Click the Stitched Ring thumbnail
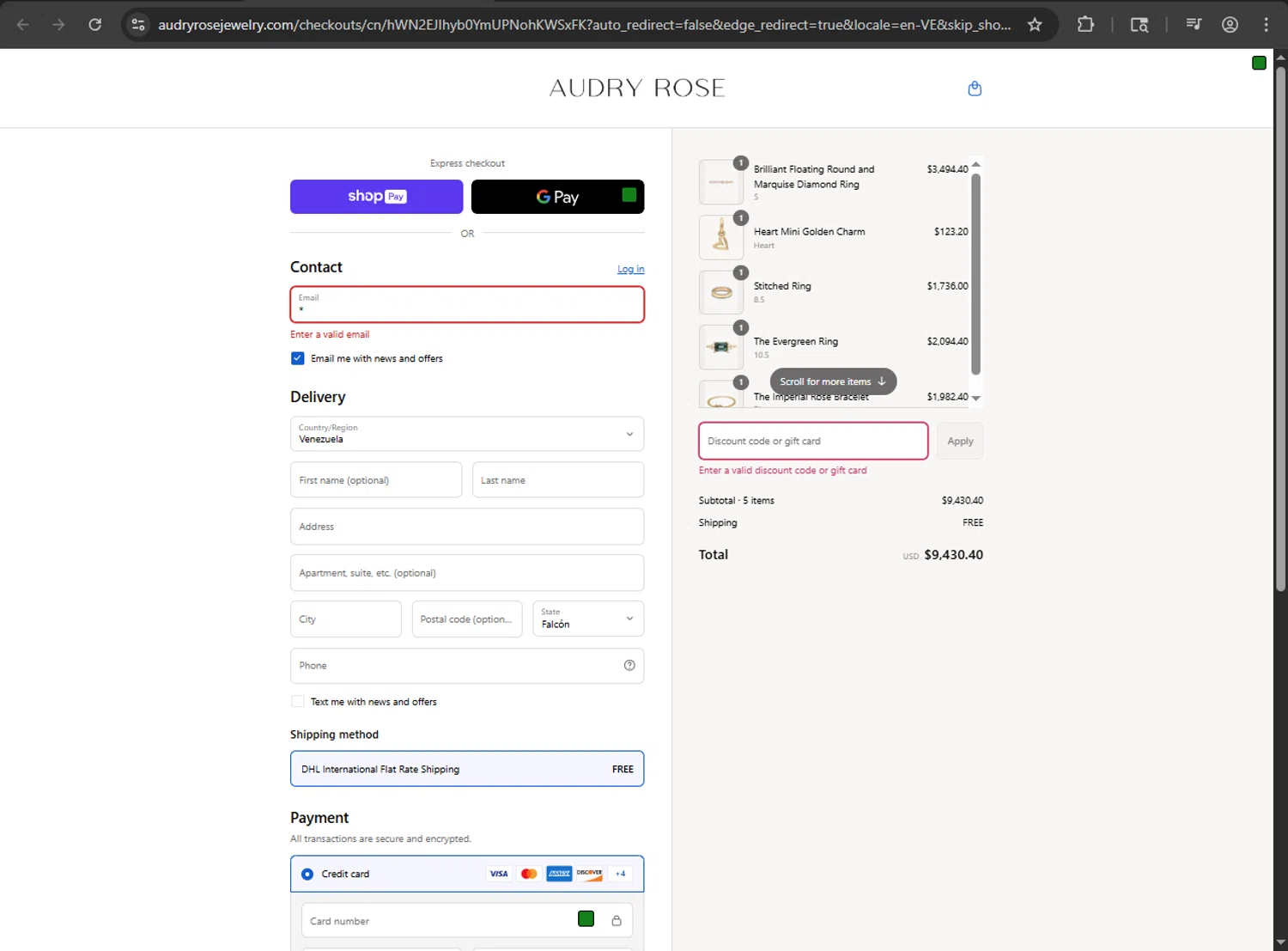The width and height of the screenshot is (1288, 951). tap(721, 292)
